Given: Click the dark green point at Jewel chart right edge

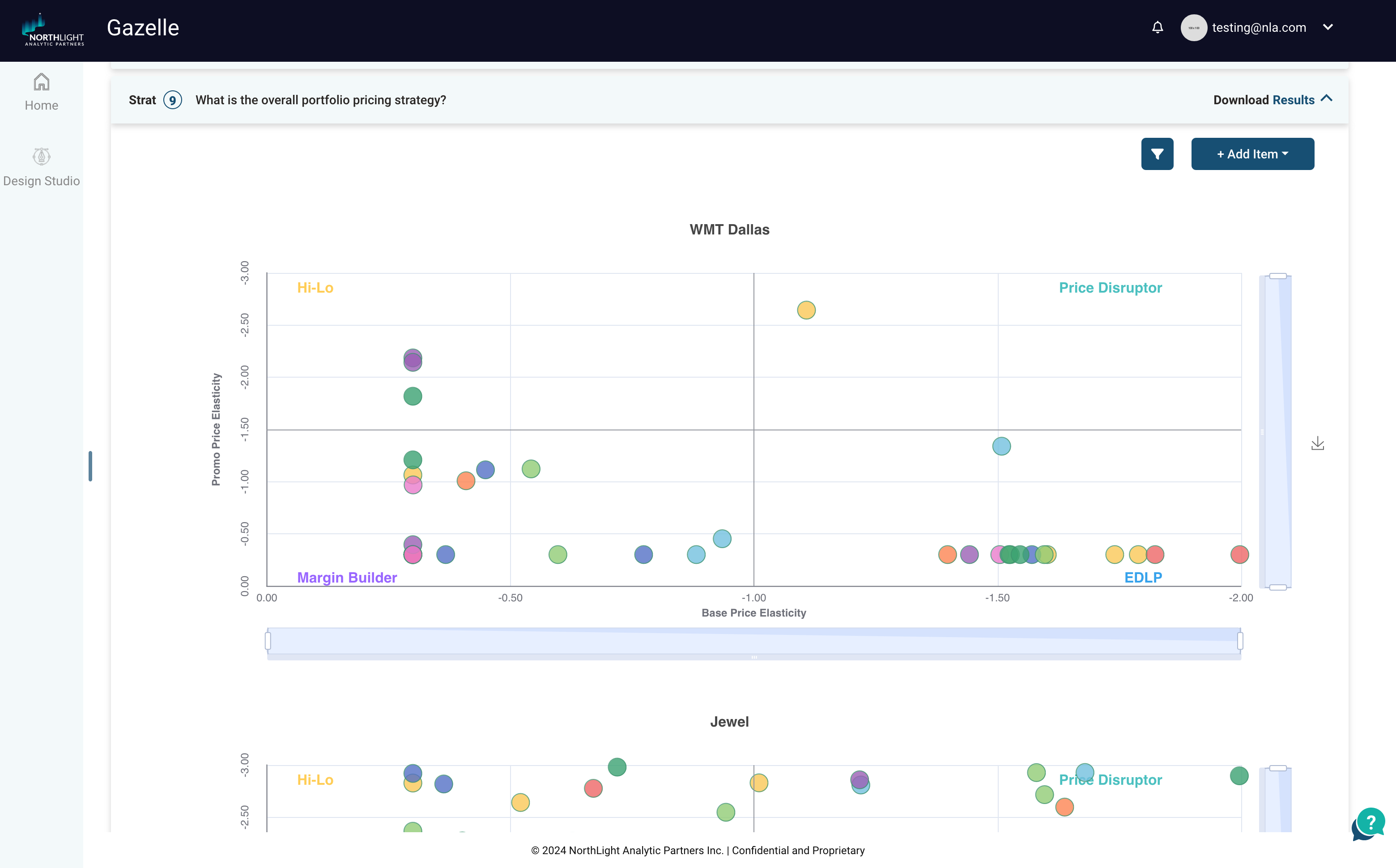Looking at the screenshot, I should 1239,776.
